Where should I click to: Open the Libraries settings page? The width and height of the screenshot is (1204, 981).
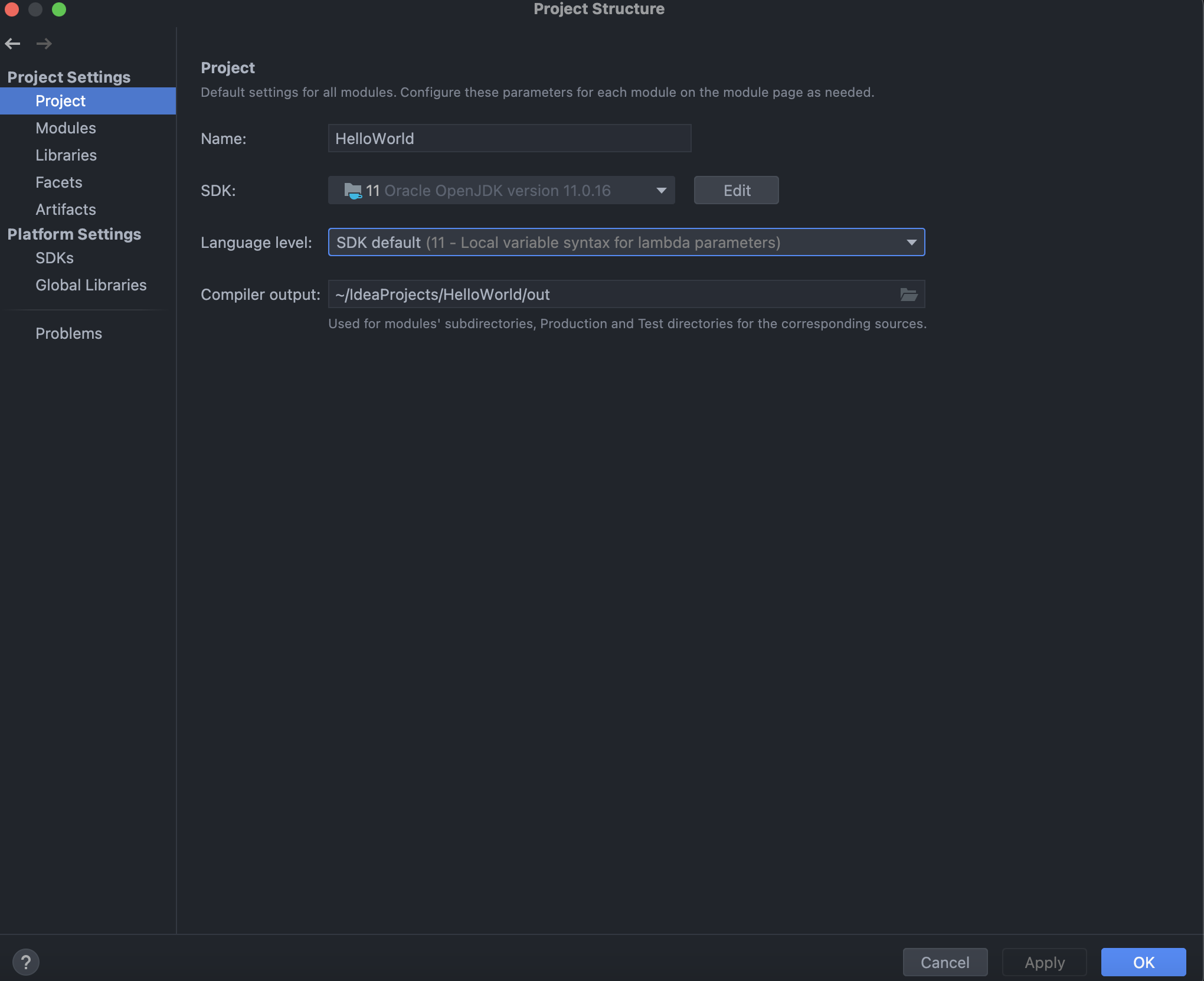88,155
